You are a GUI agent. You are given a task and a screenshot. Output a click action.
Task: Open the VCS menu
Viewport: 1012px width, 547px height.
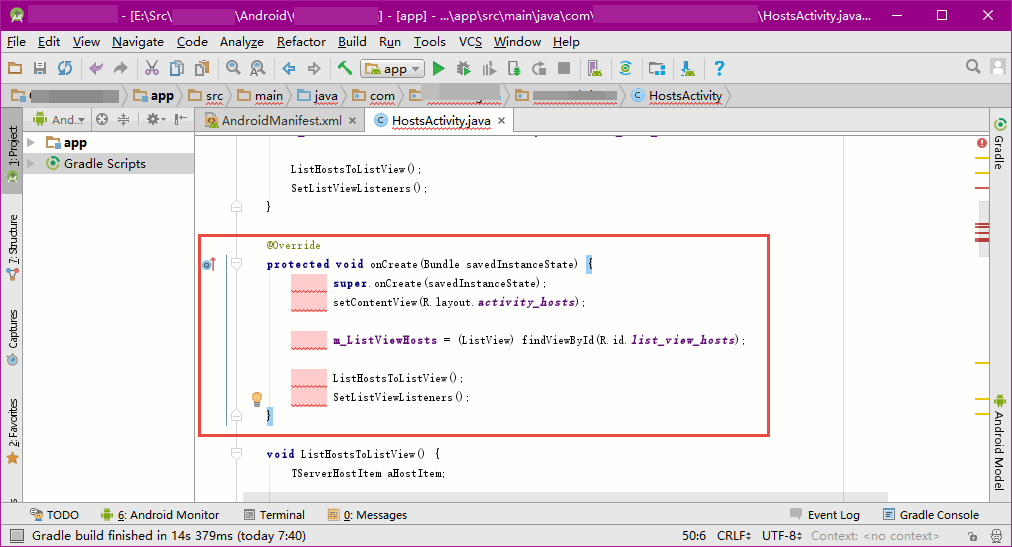click(x=470, y=42)
